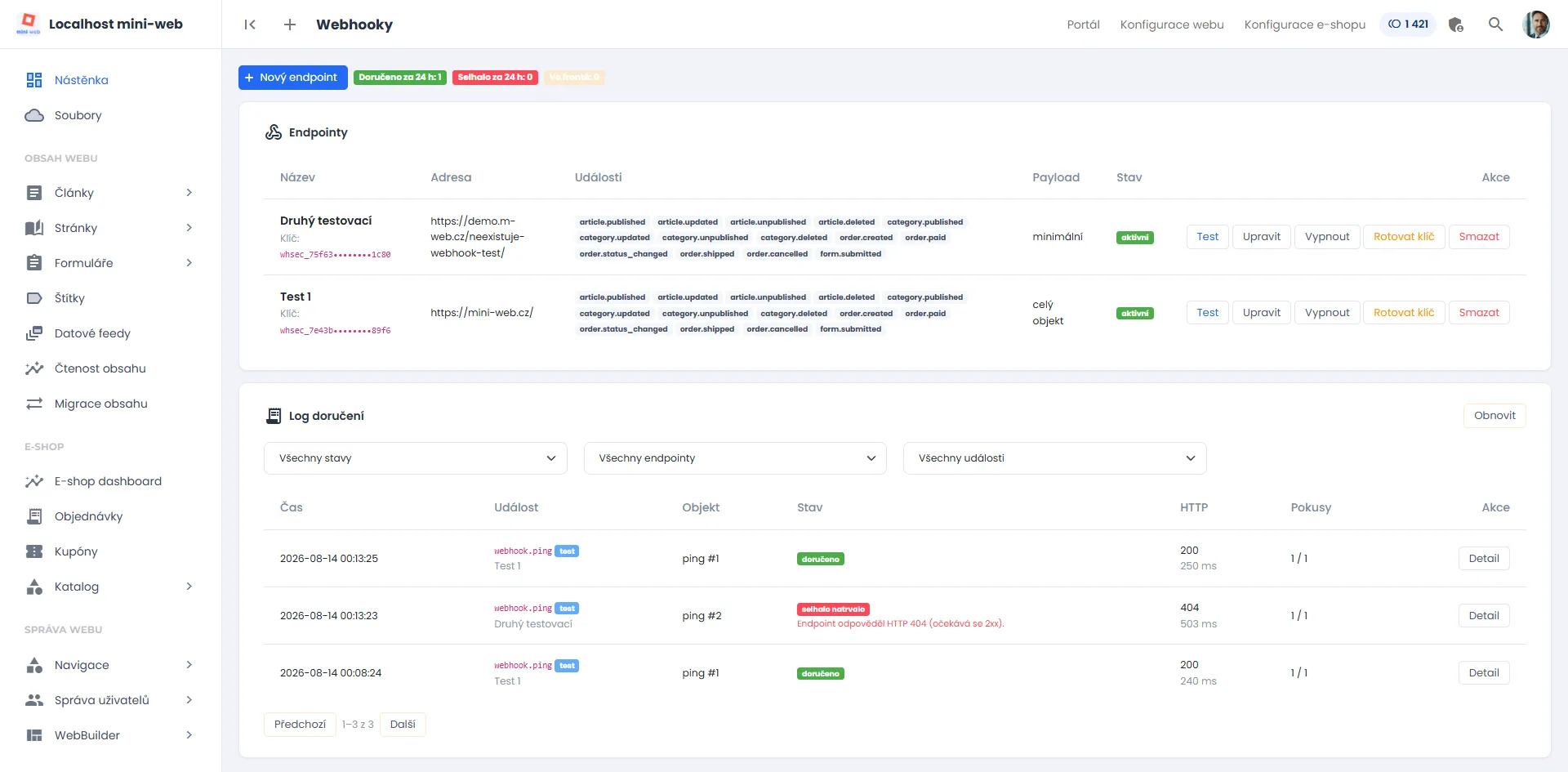Viewport: 1568px width, 772px height.
Task: Click the Nový endpoint button
Action: pos(293,78)
